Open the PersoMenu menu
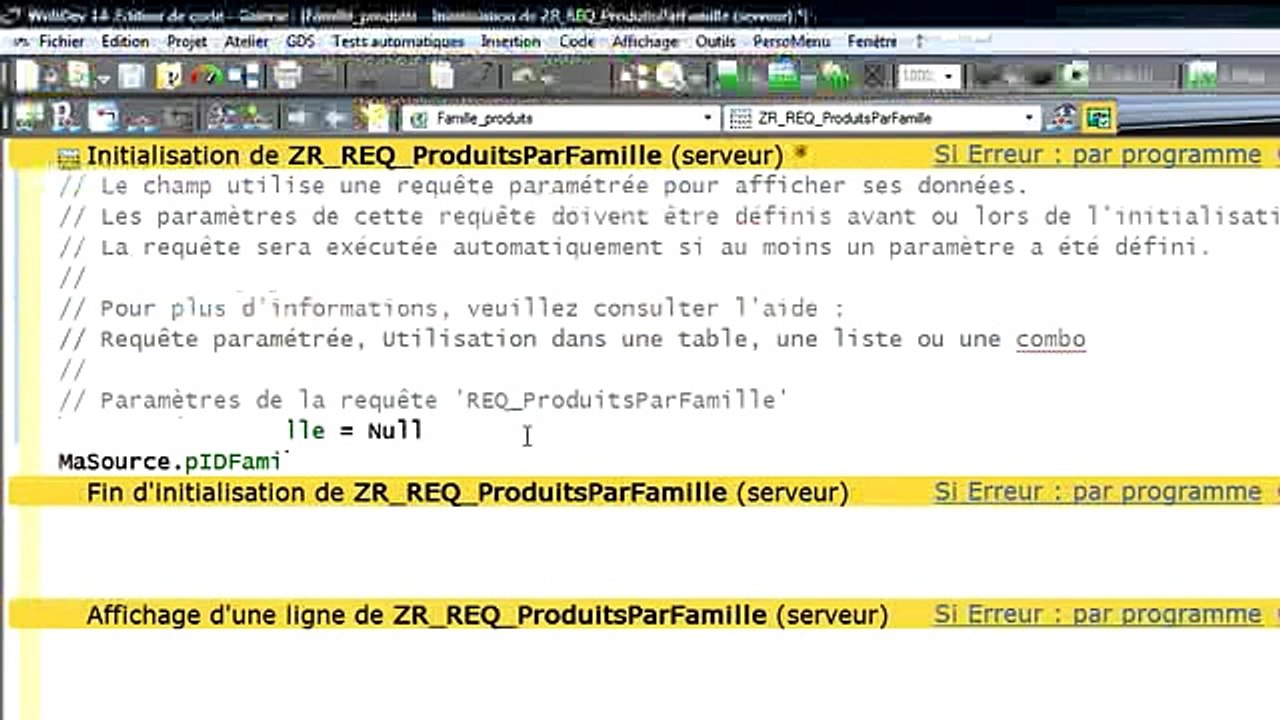The width and height of the screenshot is (1280, 720). tap(791, 42)
